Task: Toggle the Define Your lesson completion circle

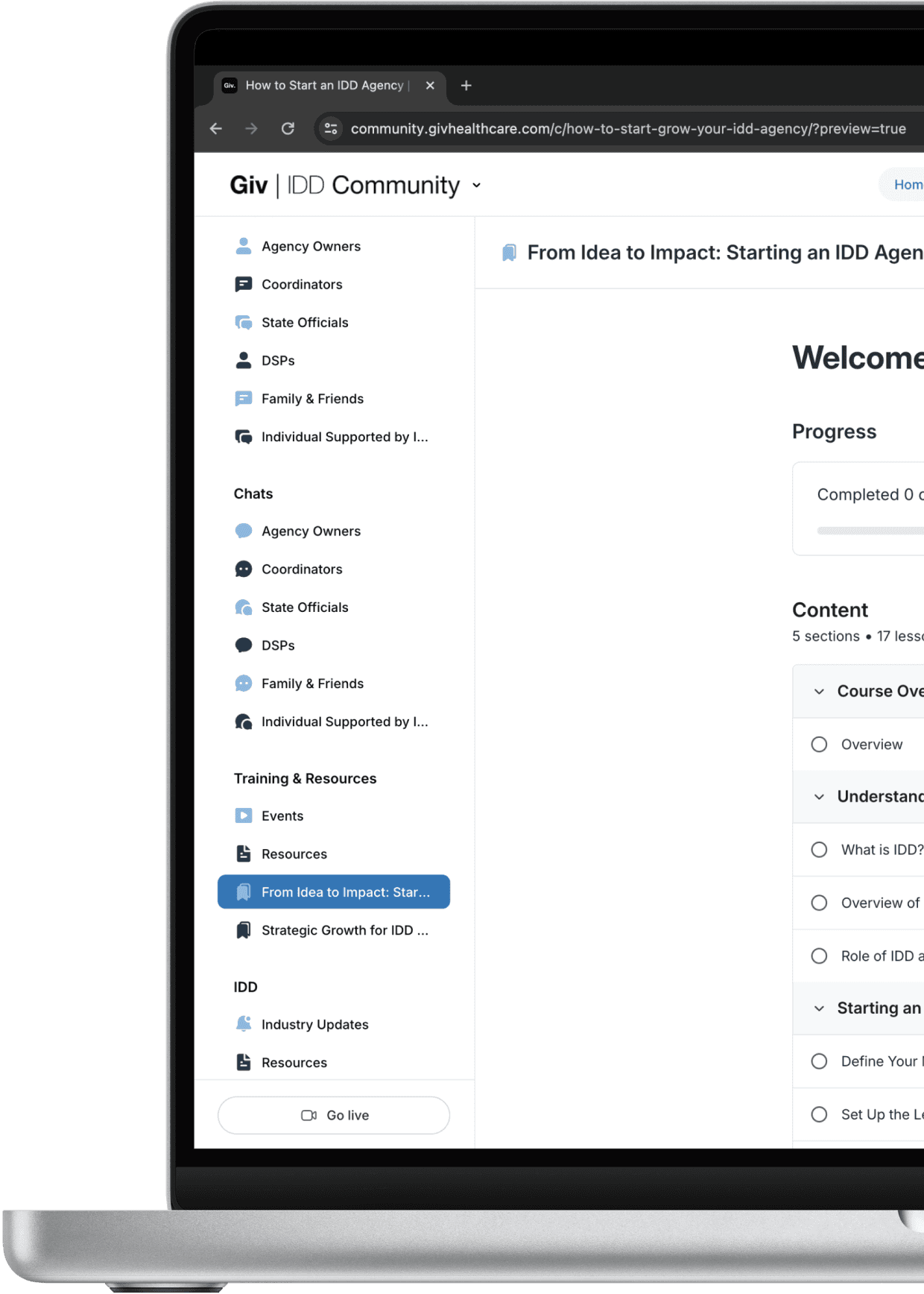Action: pyautogui.click(x=819, y=1061)
